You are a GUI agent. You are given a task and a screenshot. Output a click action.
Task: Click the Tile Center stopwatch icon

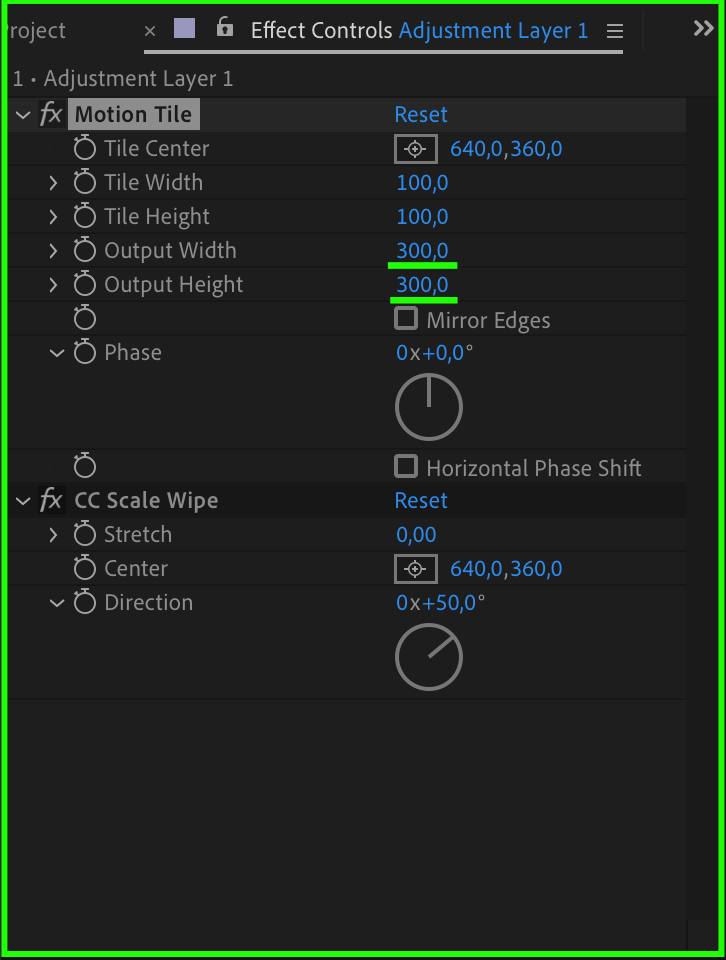click(85, 149)
